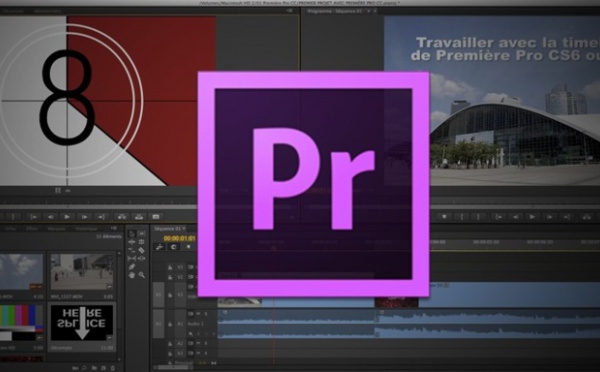Click the Insert button in Source monitor
This screenshot has width=600, height=372.
click(x=122, y=217)
